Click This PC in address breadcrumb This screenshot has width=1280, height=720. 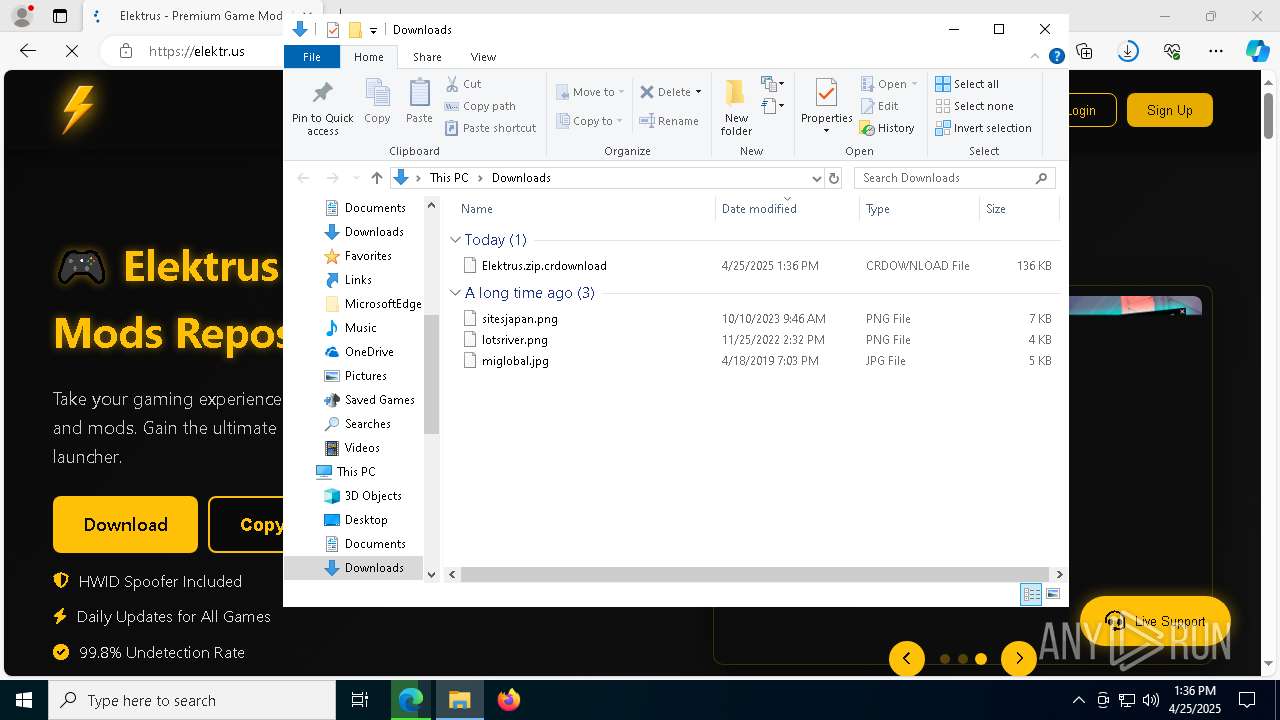(449, 178)
